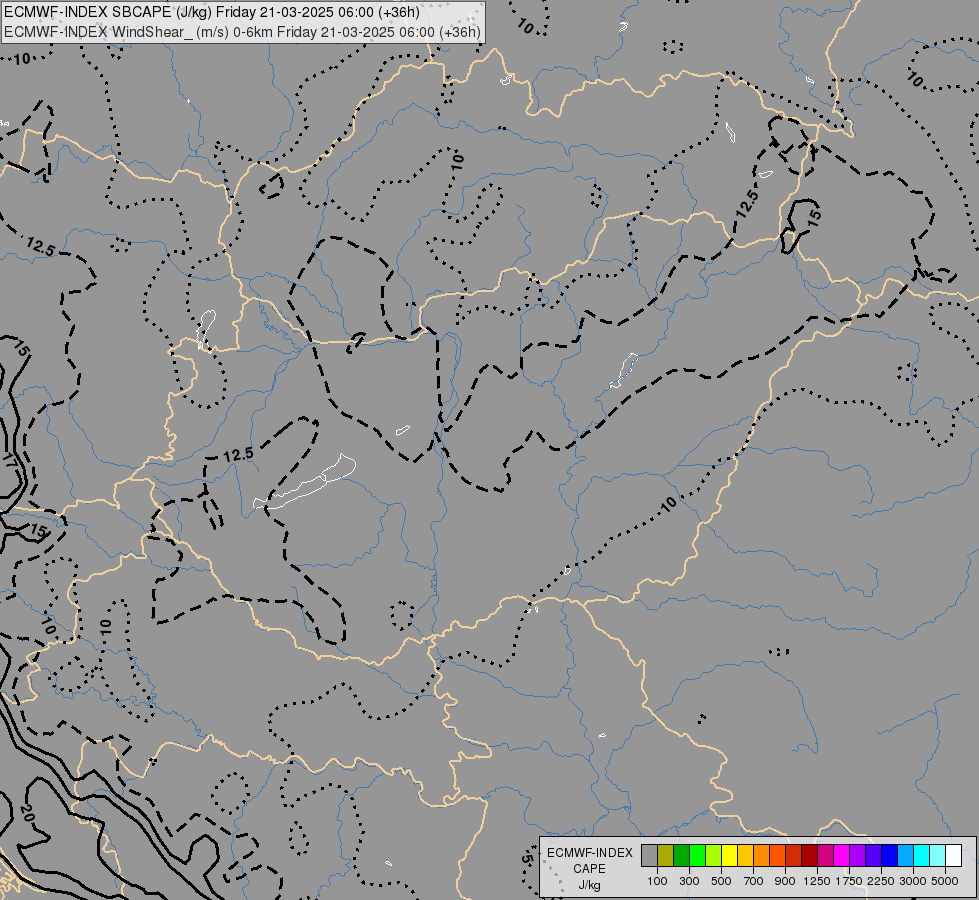Image resolution: width=979 pixels, height=900 pixels.
Task: Click the 700 value in the legend scale
Action: [x=754, y=881]
